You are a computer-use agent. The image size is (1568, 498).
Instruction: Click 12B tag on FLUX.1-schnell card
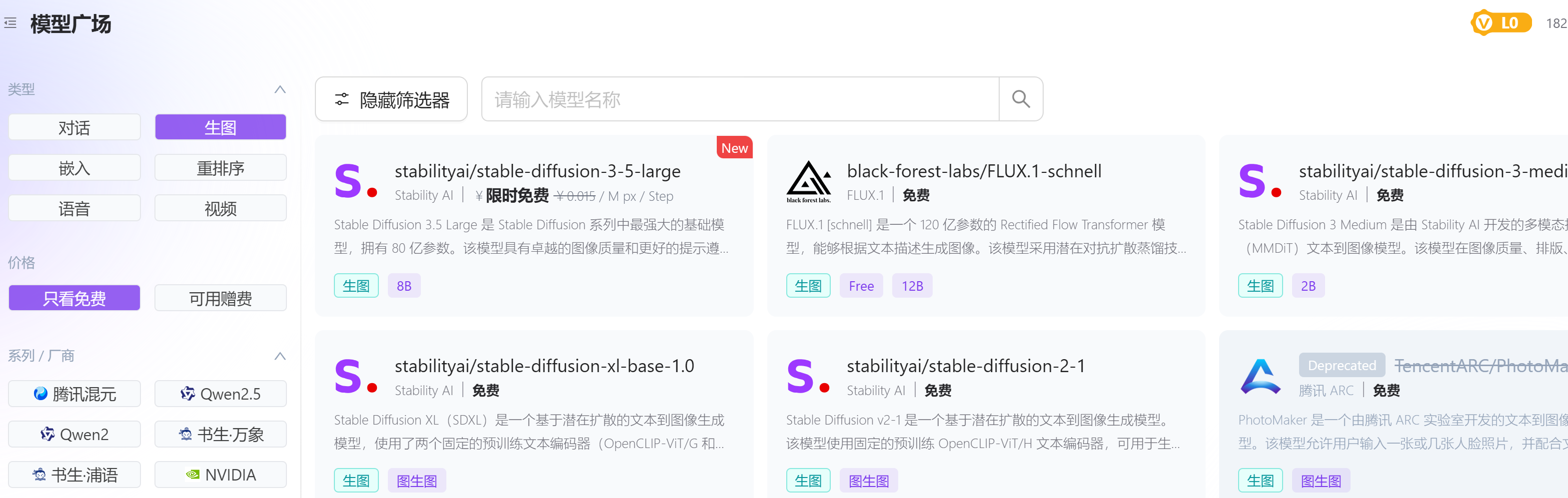[912, 286]
